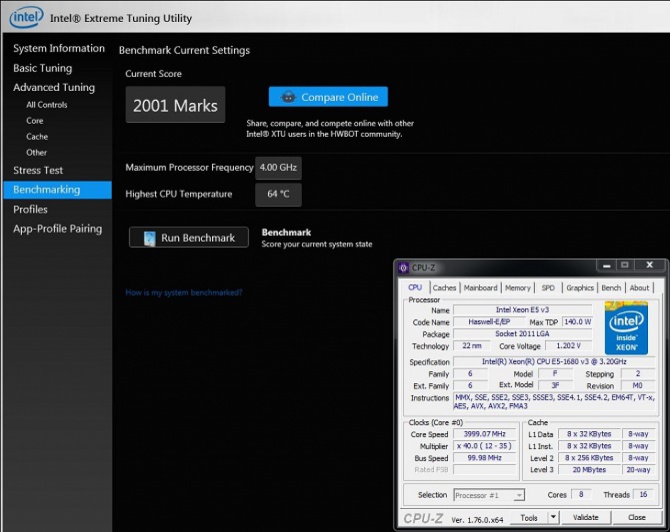
Task: Click the 3999.07 MHz core speed value
Action: pos(485,434)
